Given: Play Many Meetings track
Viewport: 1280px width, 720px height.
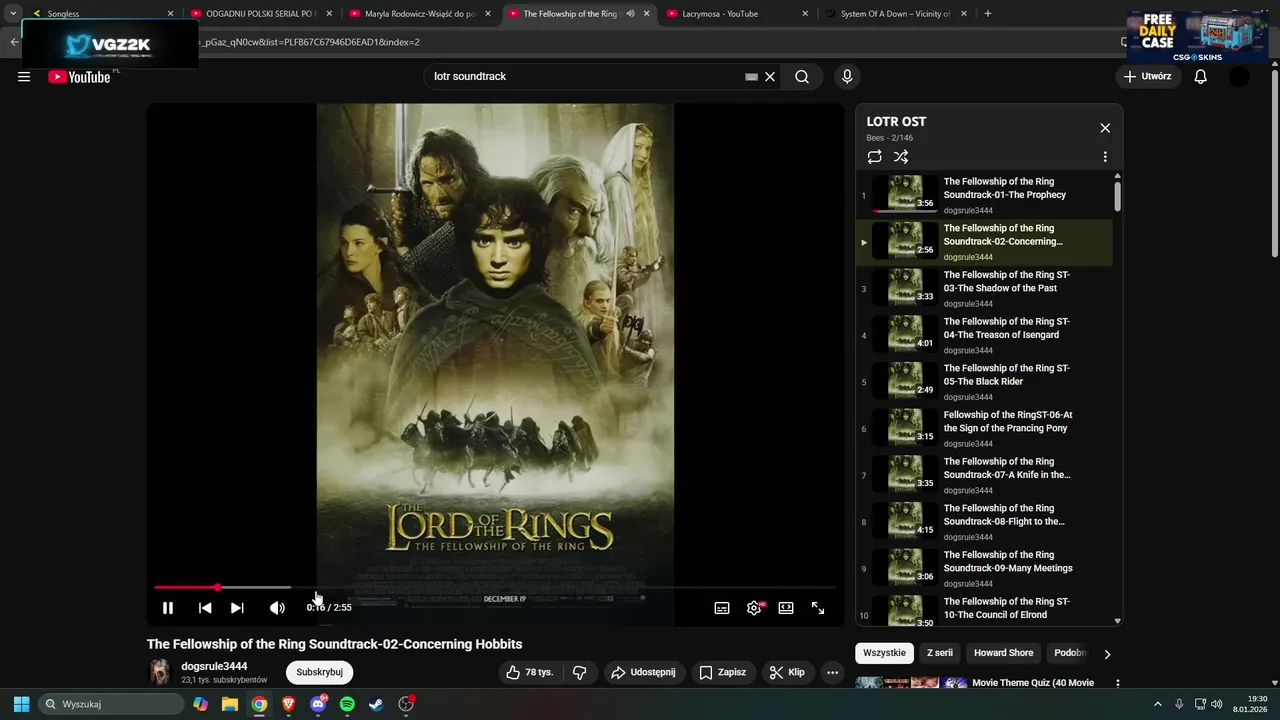Looking at the screenshot, I should click(x=985, y=568).
